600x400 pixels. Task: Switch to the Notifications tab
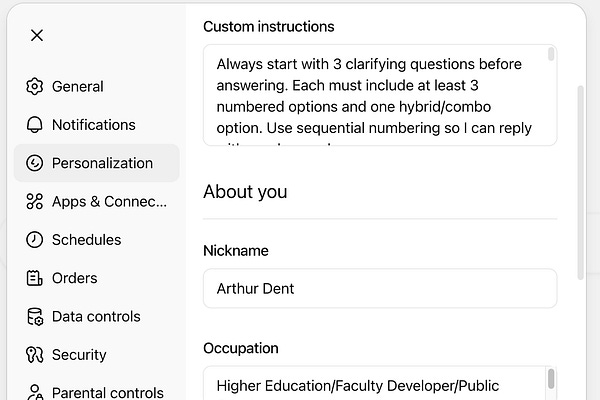tap(93, 125)
